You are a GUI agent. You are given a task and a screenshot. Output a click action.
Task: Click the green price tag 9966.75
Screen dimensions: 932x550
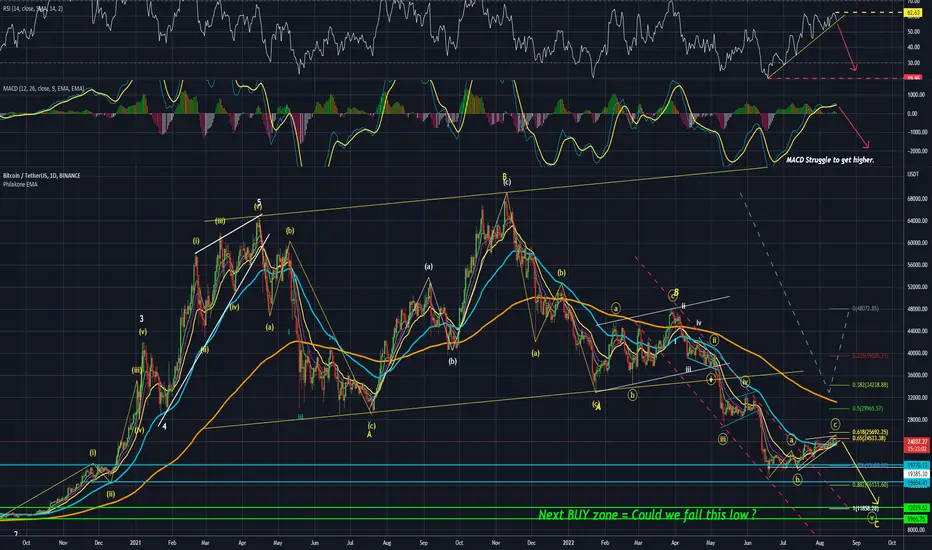click(915, 519)
